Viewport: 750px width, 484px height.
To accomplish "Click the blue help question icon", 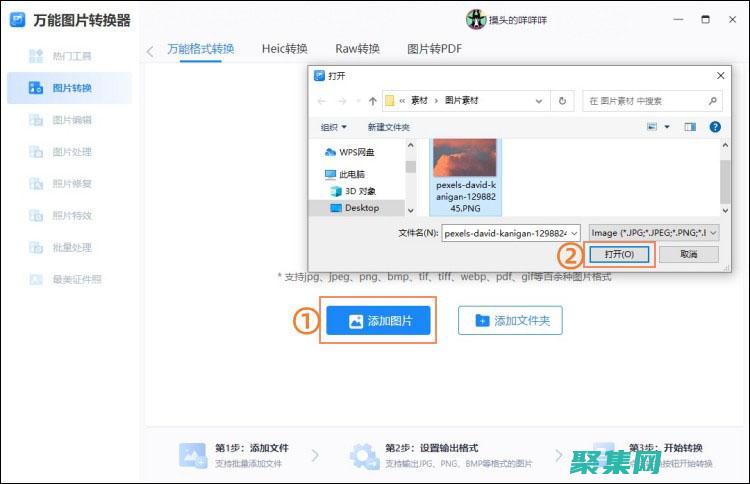I will (715, 127).
